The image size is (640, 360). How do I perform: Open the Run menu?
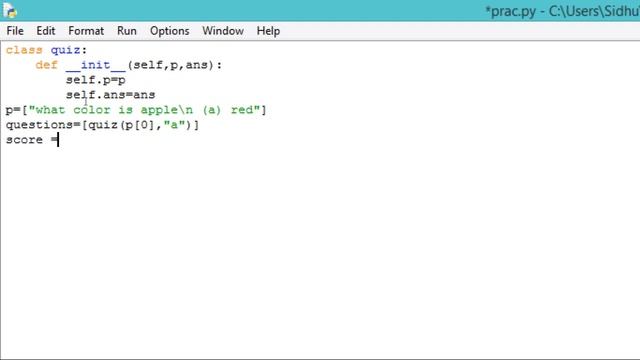coord(127,31)
